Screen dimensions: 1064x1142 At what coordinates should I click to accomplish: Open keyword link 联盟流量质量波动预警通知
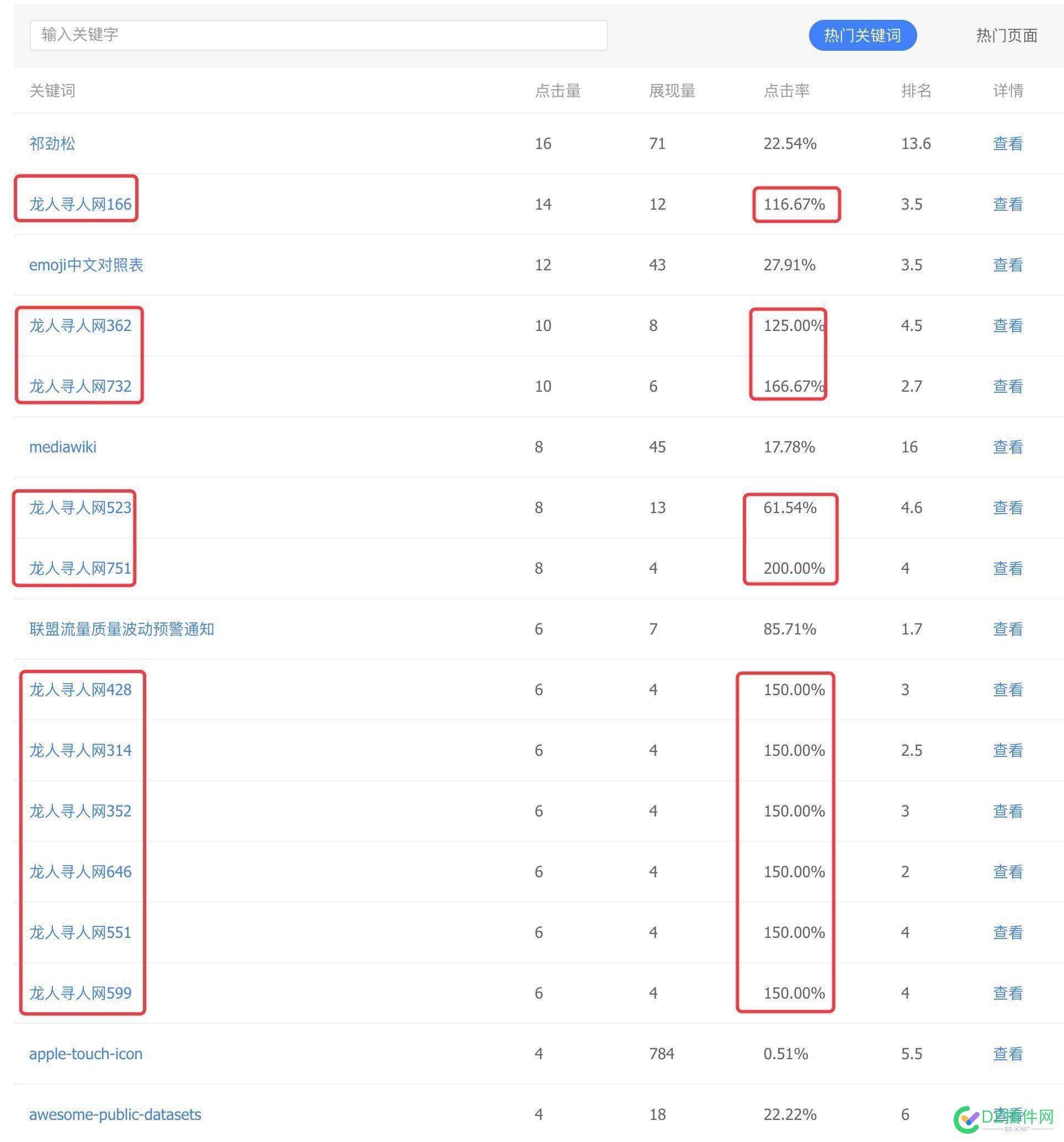coord(122,629)
